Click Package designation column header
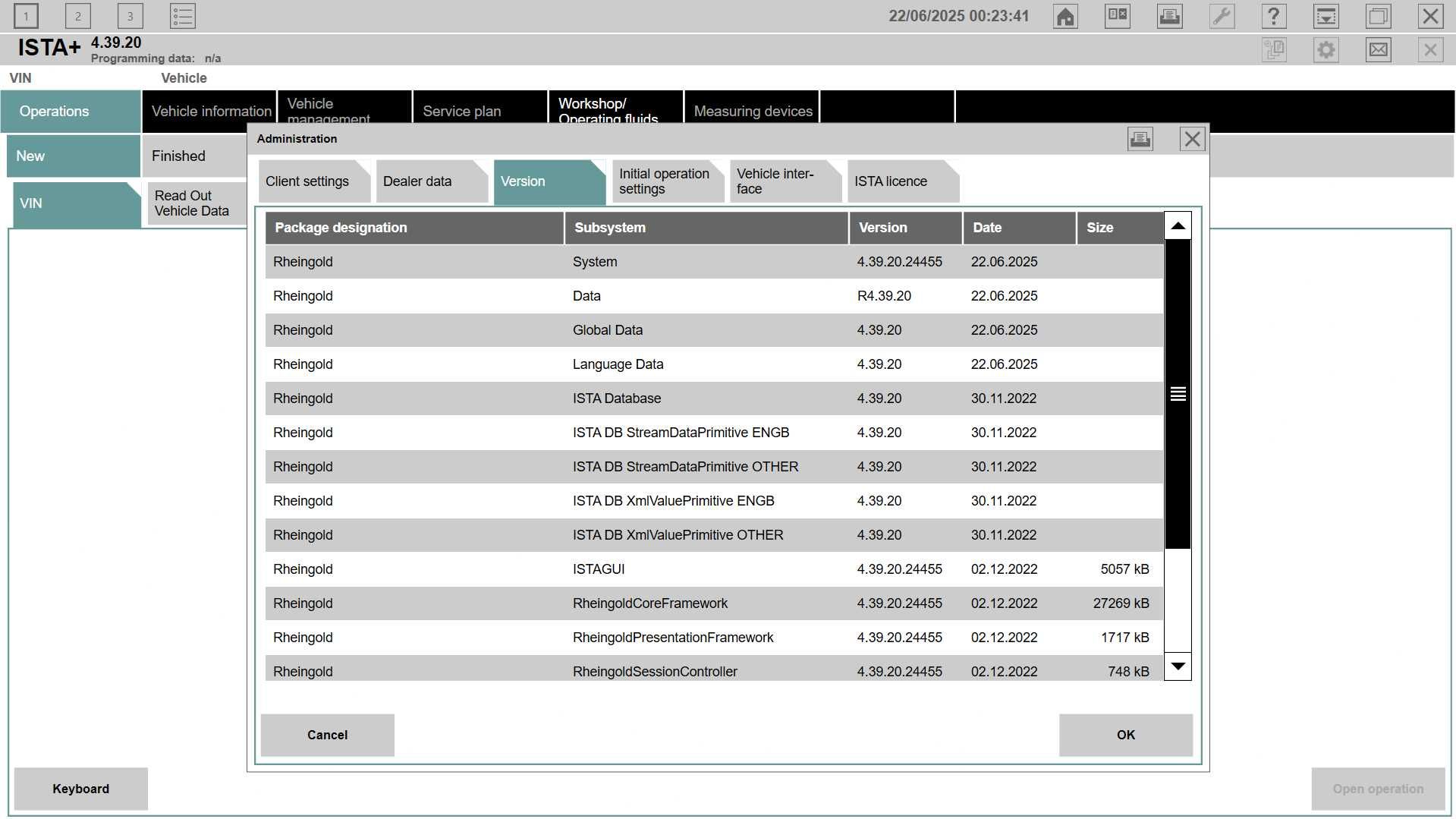This screenshot has width=1456, height=819. pos(414,228)
